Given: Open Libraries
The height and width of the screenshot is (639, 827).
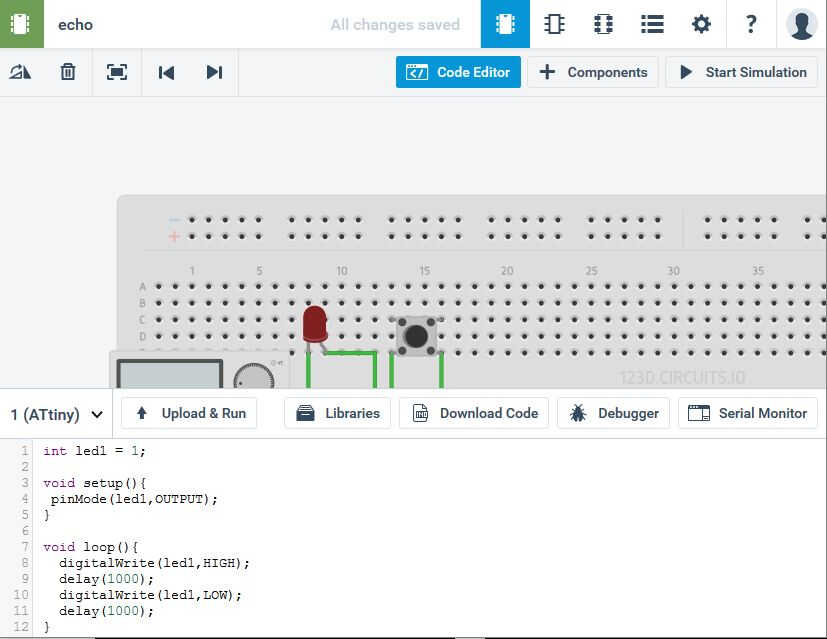Looking at the screenshot, I should pyautogui.click(x=338, y=413).
